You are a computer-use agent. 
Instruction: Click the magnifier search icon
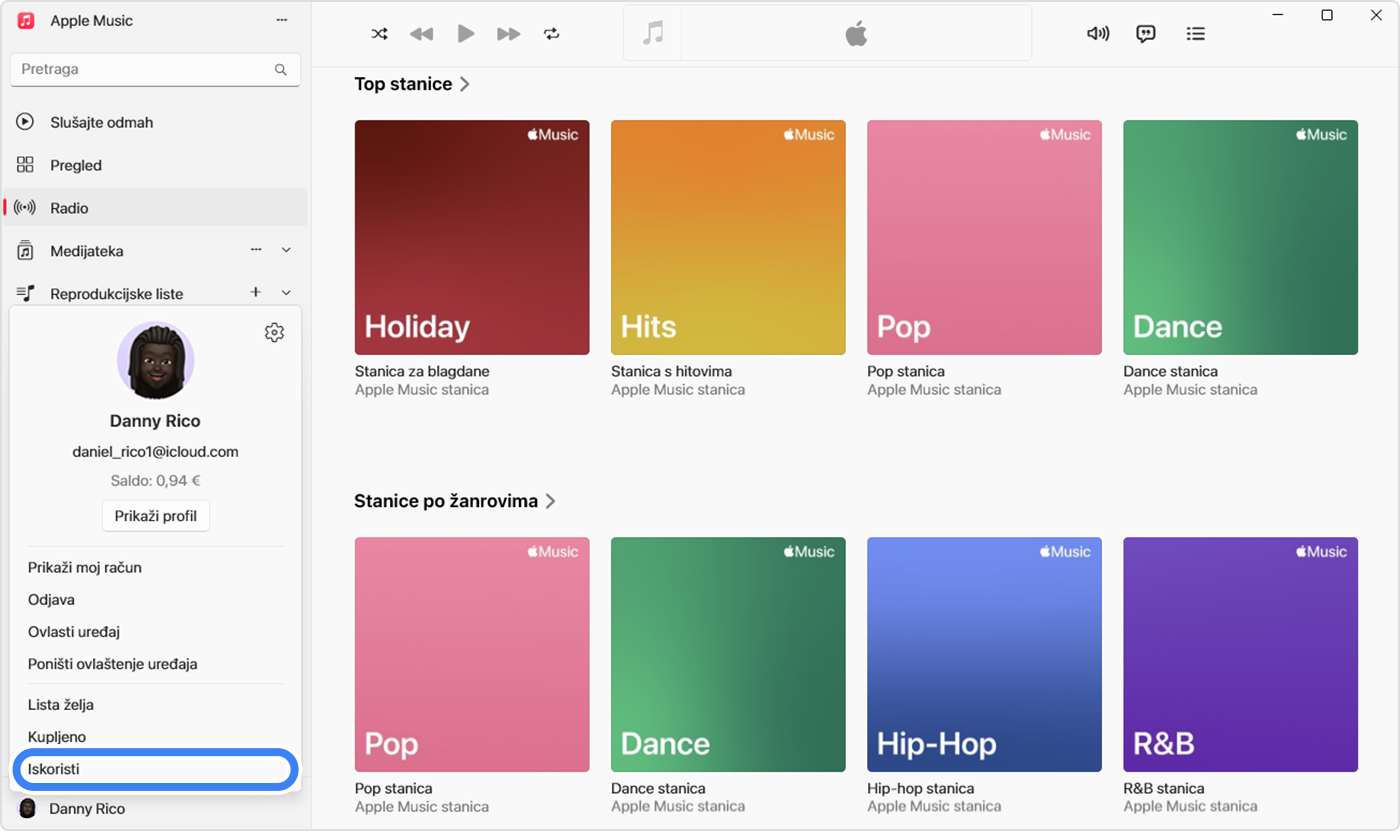[281, 70]
